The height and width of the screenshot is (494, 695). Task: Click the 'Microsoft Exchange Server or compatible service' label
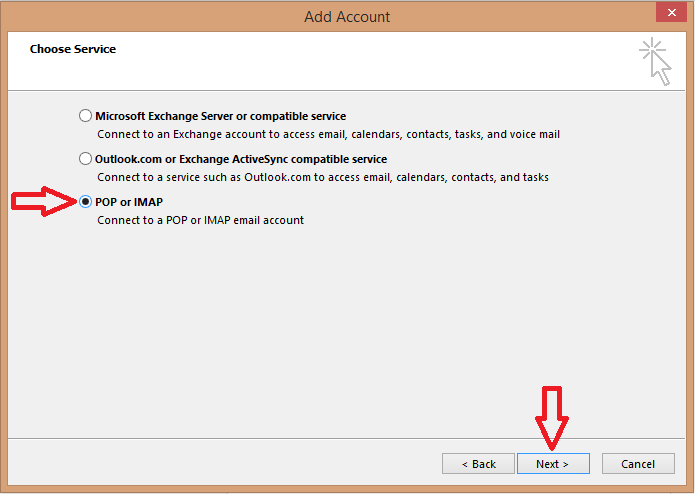pos(220,116)
